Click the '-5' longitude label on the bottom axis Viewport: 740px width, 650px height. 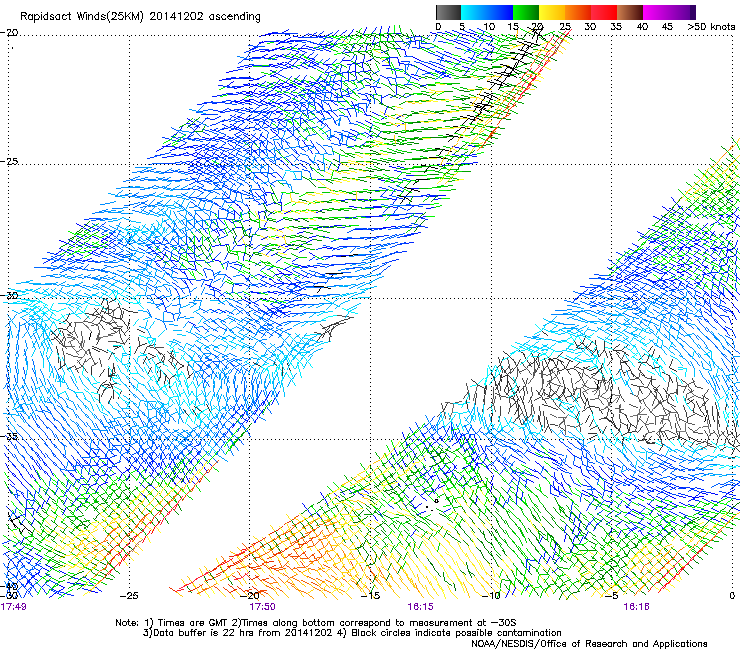pyautogui.click(x=612, y=595)
